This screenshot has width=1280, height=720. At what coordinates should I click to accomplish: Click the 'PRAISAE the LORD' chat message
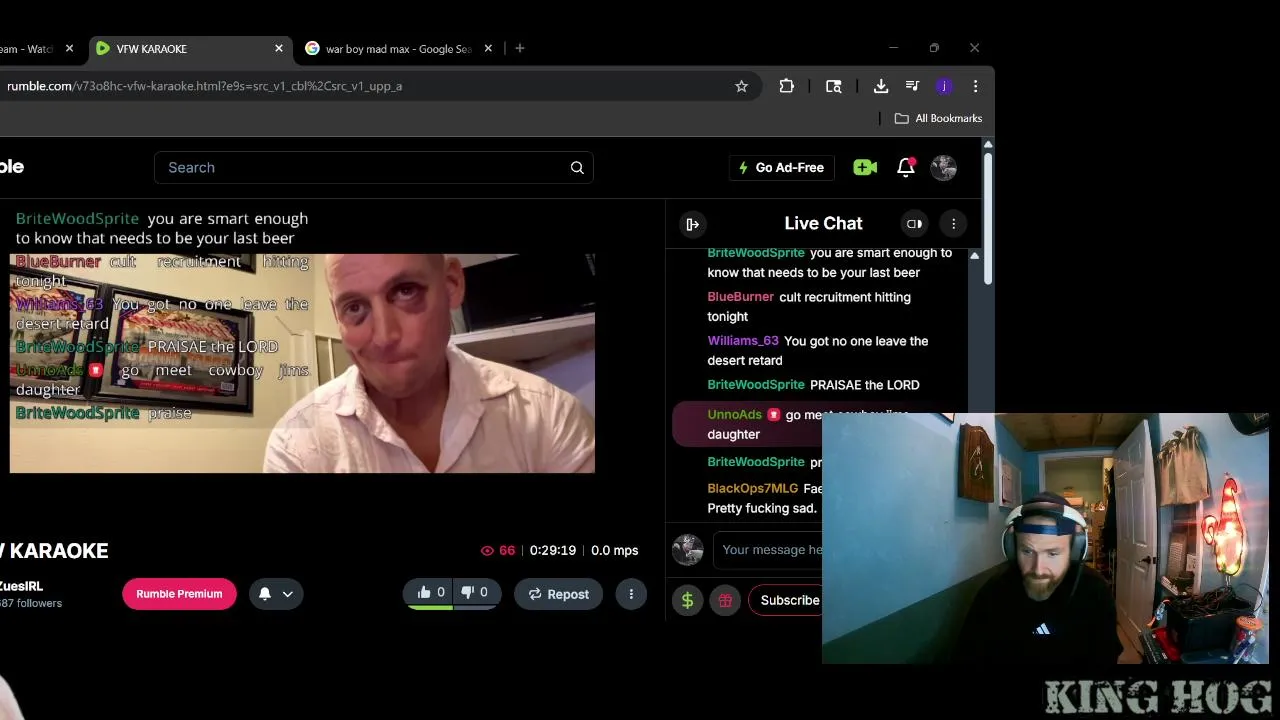[864, 385]
